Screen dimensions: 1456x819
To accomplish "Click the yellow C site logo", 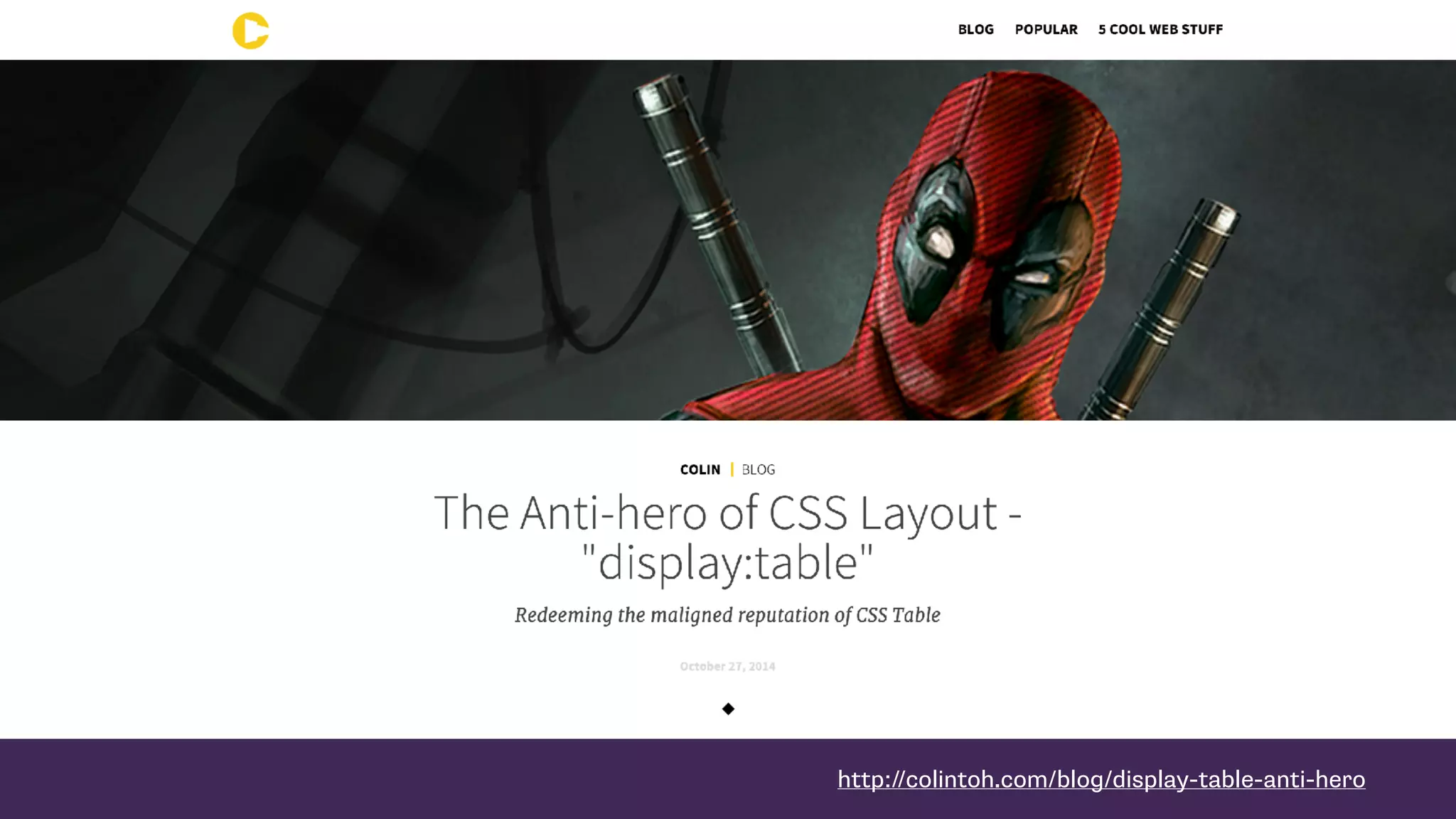I will 250,31.
